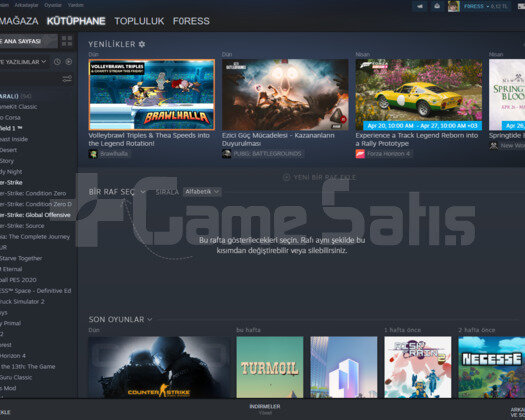Viewport: 525px width, 420px height.
Task: Open Yazılımlar category filter dropdown
Action: tap(24, 62)
